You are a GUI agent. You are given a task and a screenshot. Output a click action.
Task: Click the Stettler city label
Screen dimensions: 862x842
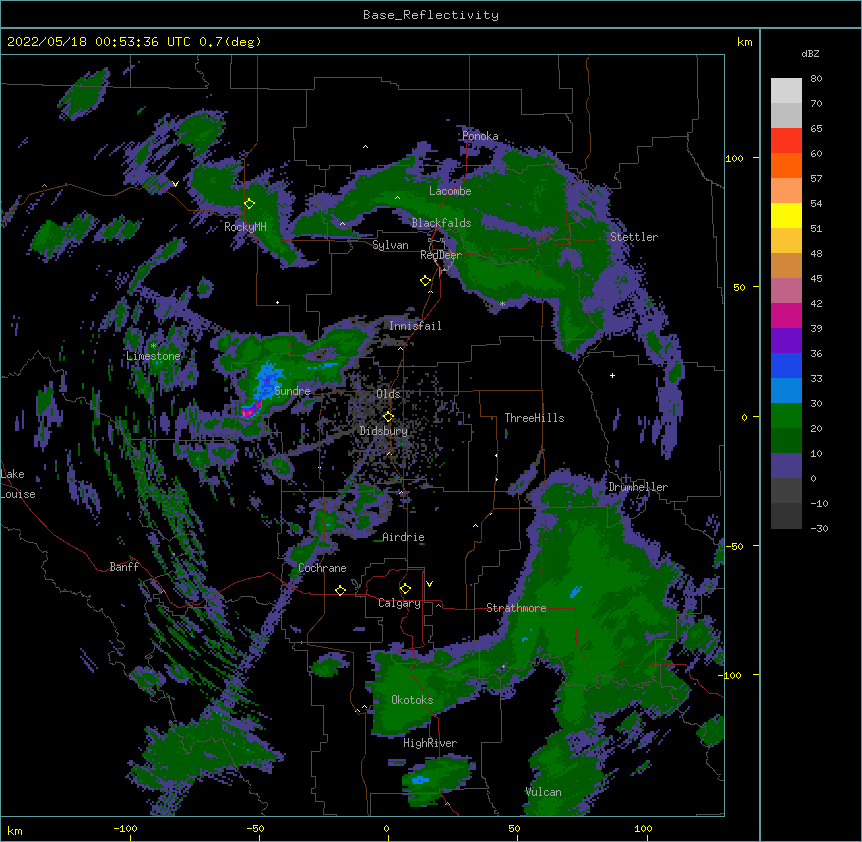[634, 237]
